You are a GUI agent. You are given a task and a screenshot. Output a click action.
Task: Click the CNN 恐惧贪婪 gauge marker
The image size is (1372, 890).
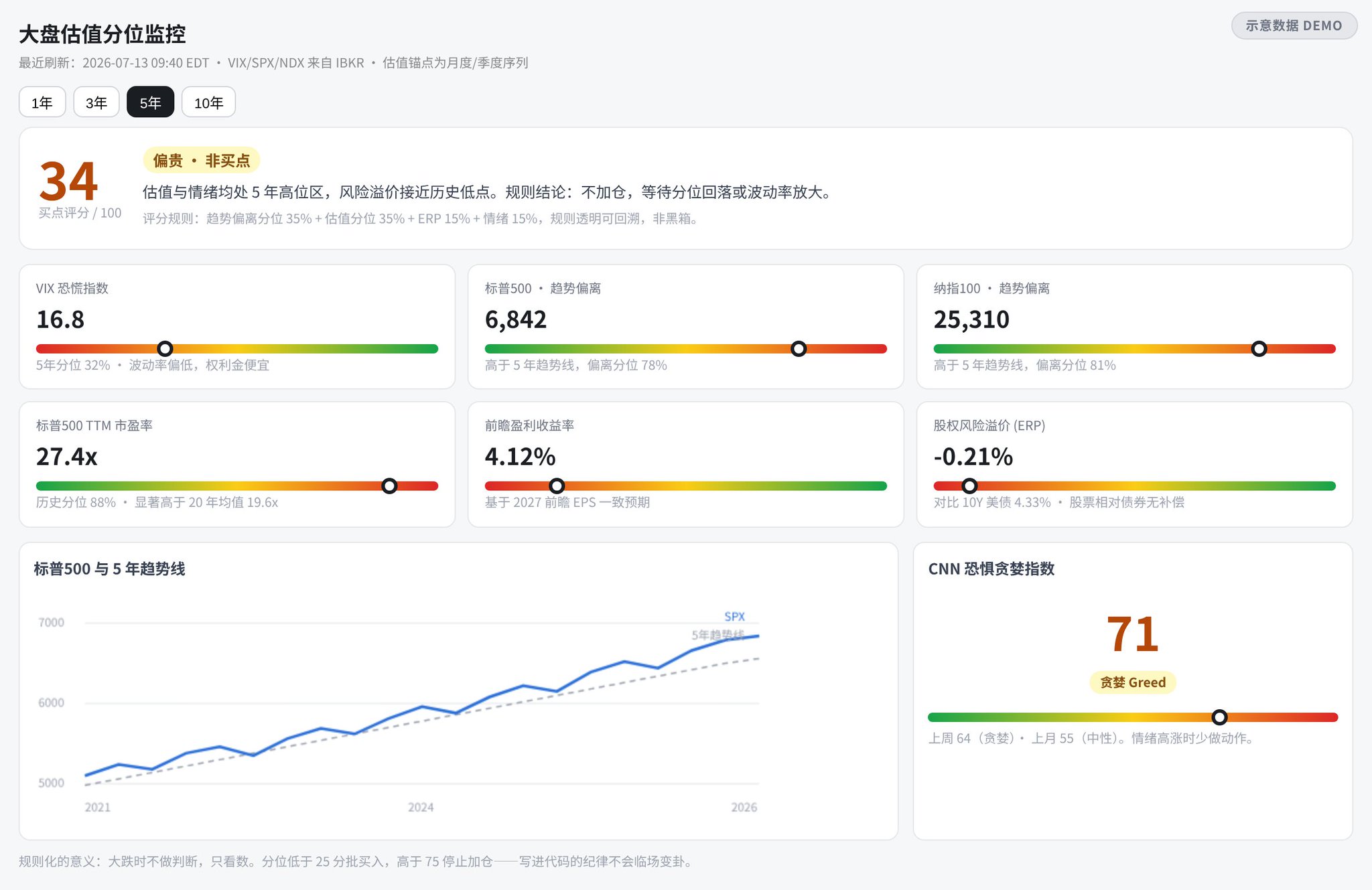(1220, 717)
